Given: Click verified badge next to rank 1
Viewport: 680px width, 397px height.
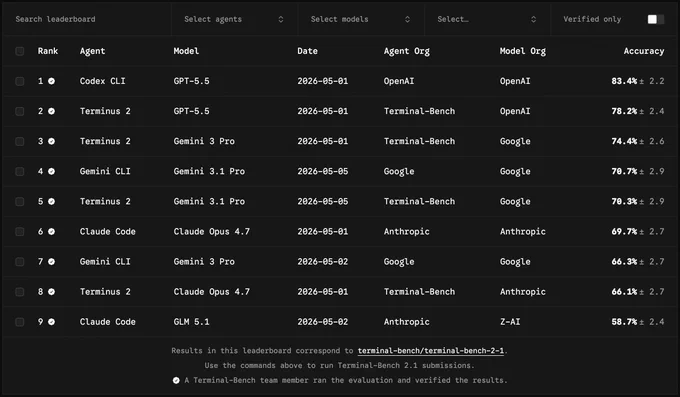Looking at the screenshot, I should click(51, 81).
